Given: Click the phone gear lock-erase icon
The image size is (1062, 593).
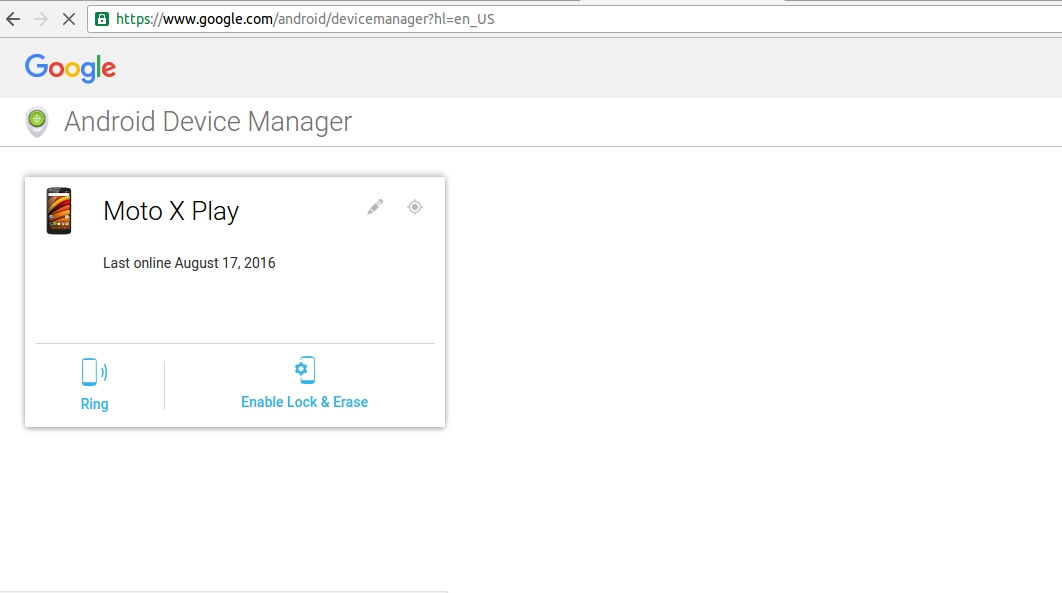Looking at the screenshot, I should pyautogui.click(x=305, y=370).
